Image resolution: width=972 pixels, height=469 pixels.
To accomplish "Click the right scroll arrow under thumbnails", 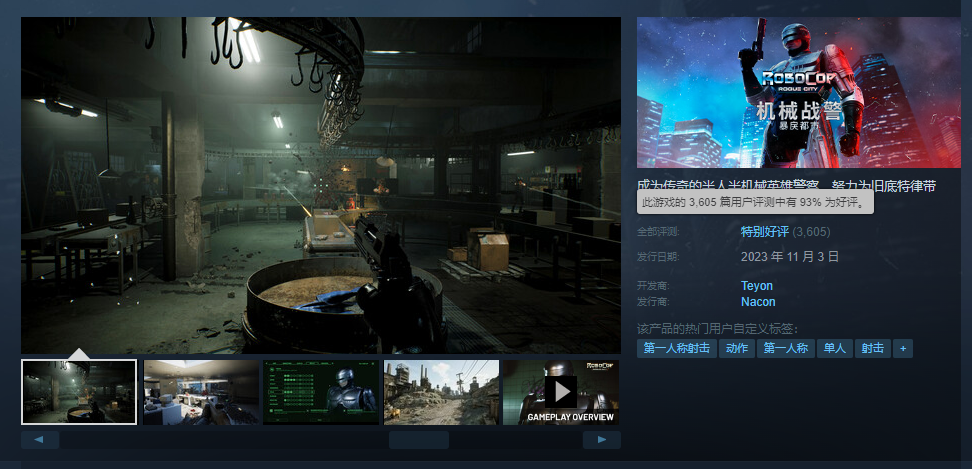I will click(601, 439).
